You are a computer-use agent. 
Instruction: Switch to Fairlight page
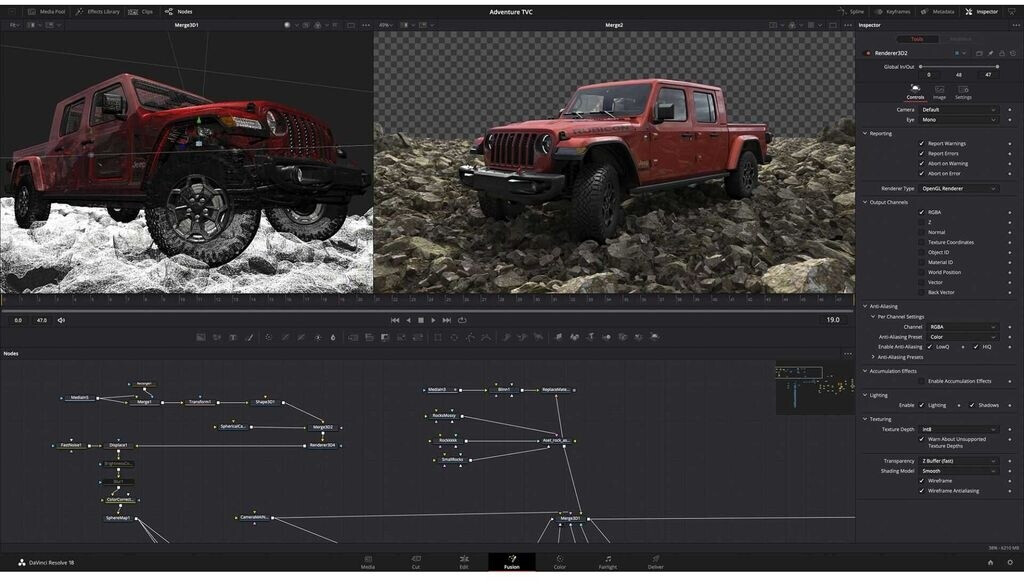click(608, 562)
